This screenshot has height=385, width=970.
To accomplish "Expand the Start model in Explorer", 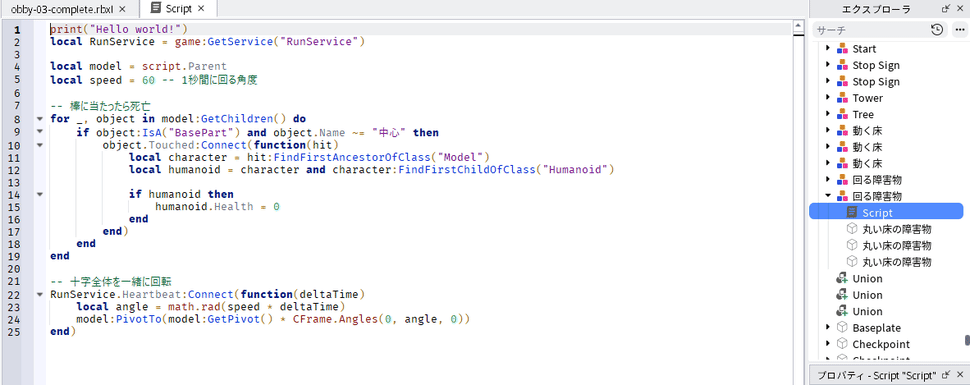I will coord(828,48).
